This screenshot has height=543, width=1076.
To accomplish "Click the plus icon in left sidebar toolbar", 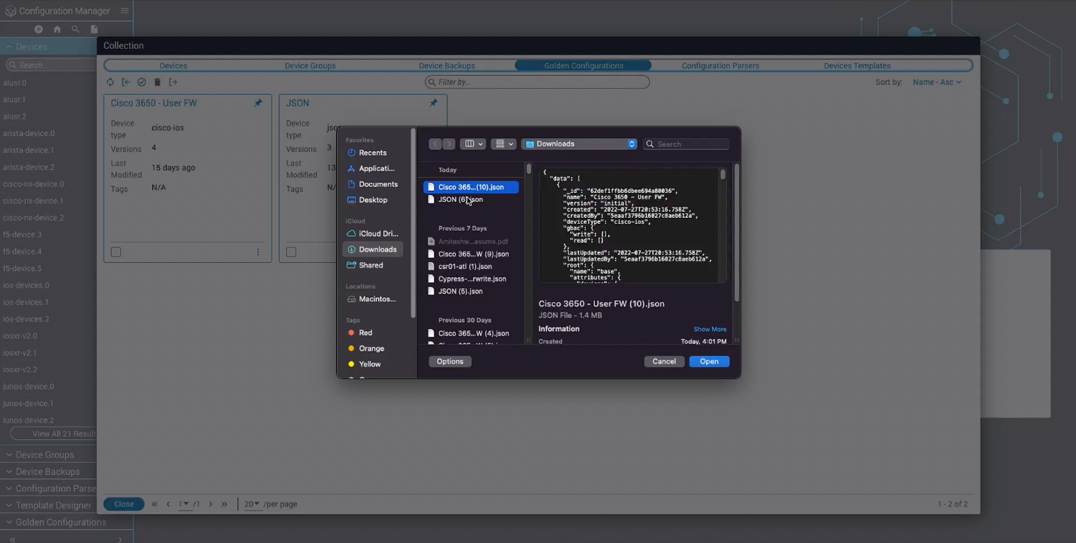I will coord(39,29).
